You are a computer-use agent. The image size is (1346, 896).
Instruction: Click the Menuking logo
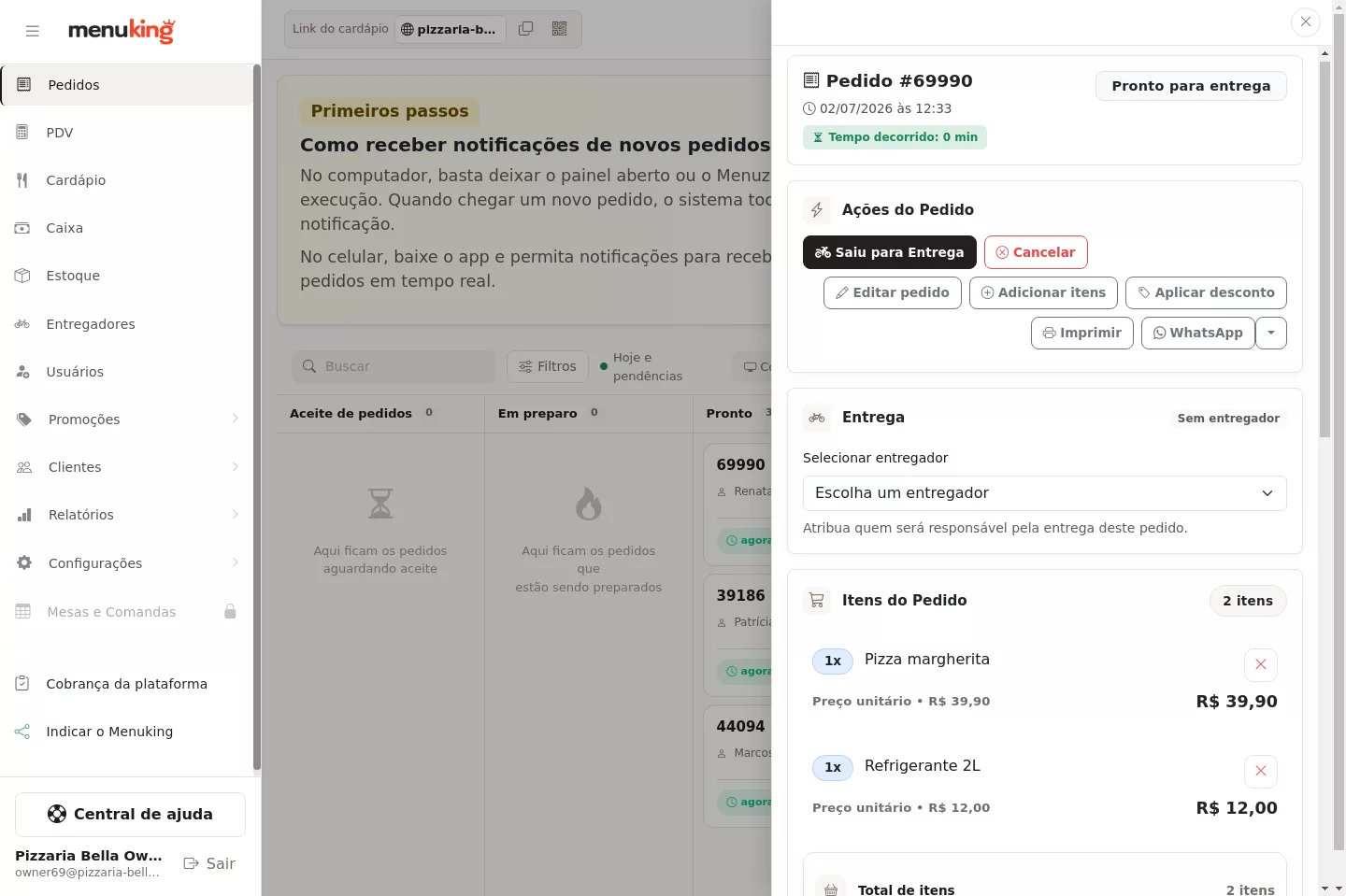[x=122, y=31]
